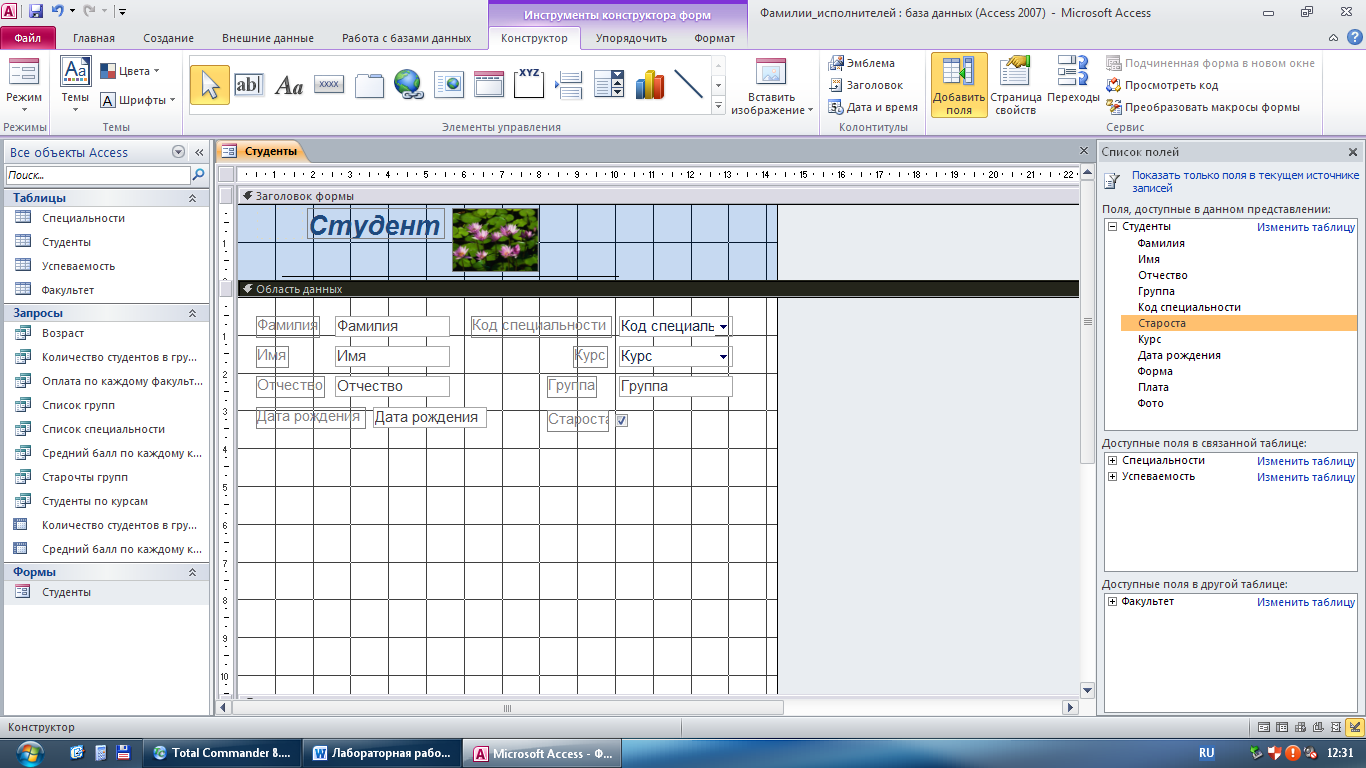Open Access help with the question mark icon
The height and width of the screenshot is (768, 1366).
[x=1354, y=38]
